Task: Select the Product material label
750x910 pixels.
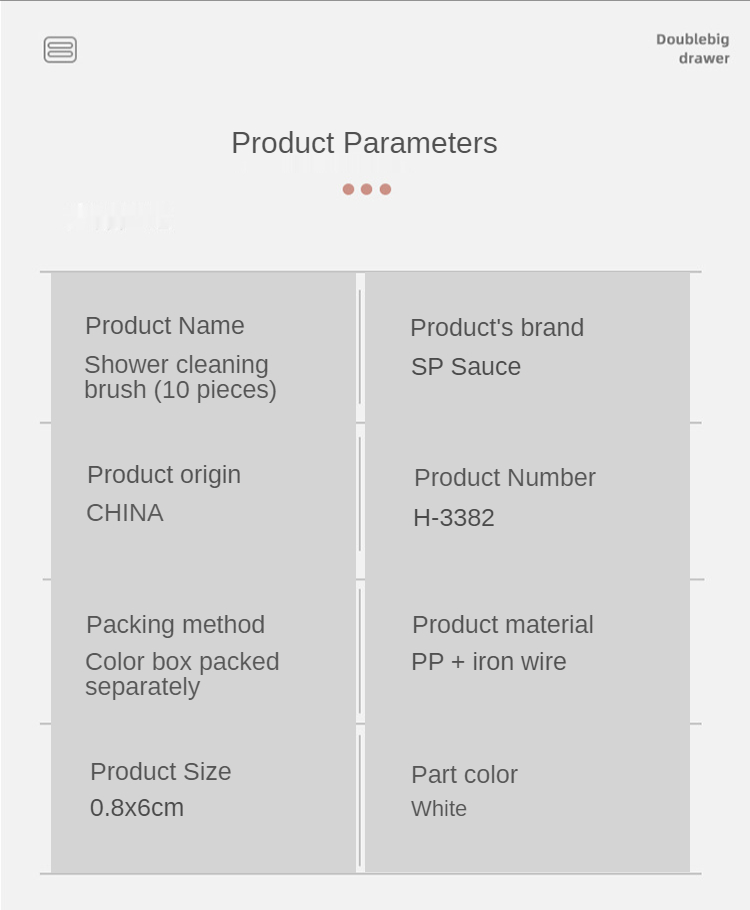Action: click(503, 625)
